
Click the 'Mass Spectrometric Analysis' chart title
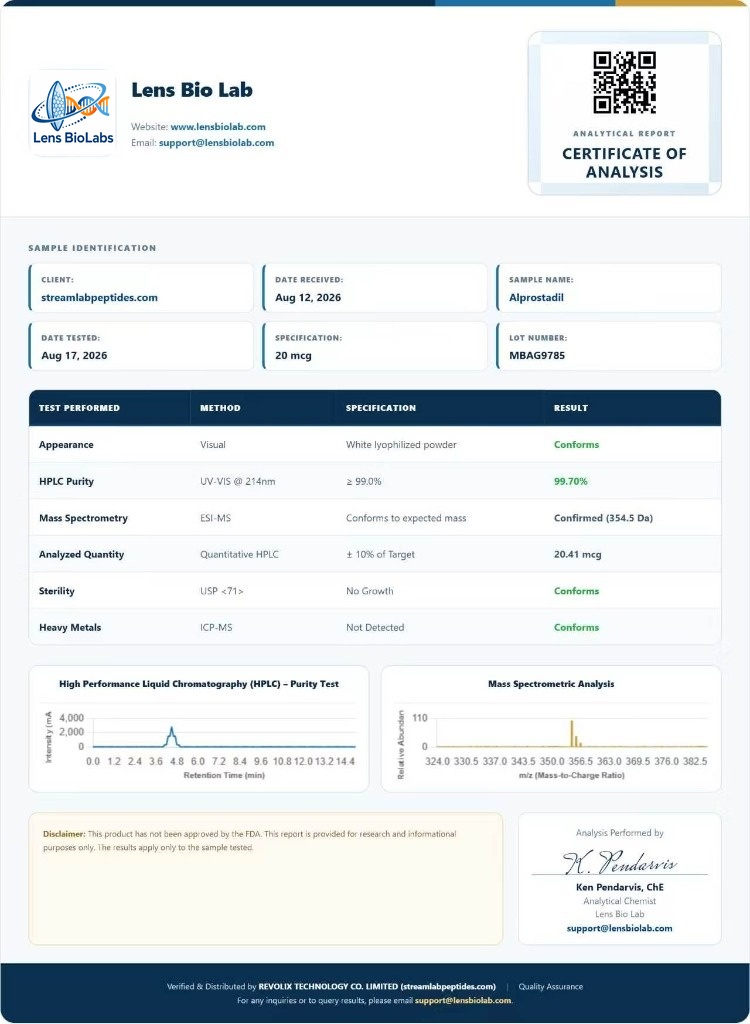pos(551,684)
